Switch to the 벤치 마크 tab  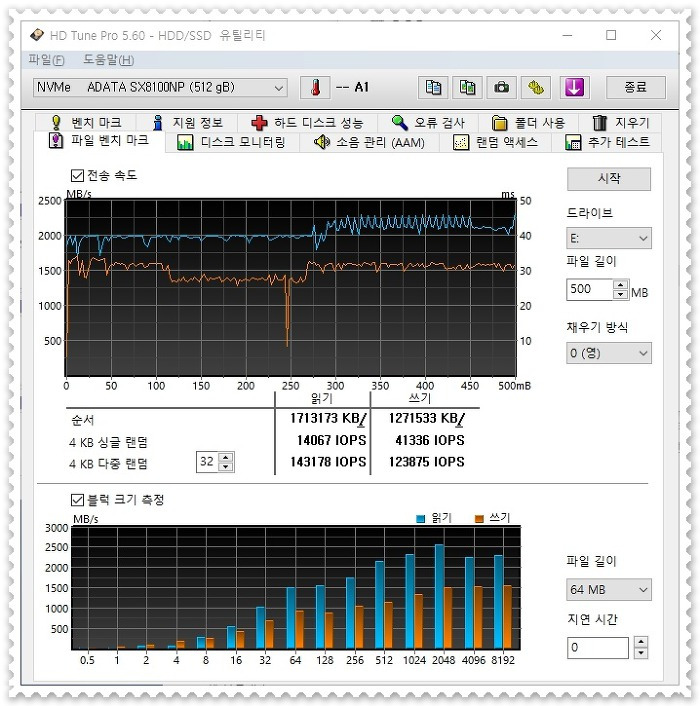coord(86,122)
